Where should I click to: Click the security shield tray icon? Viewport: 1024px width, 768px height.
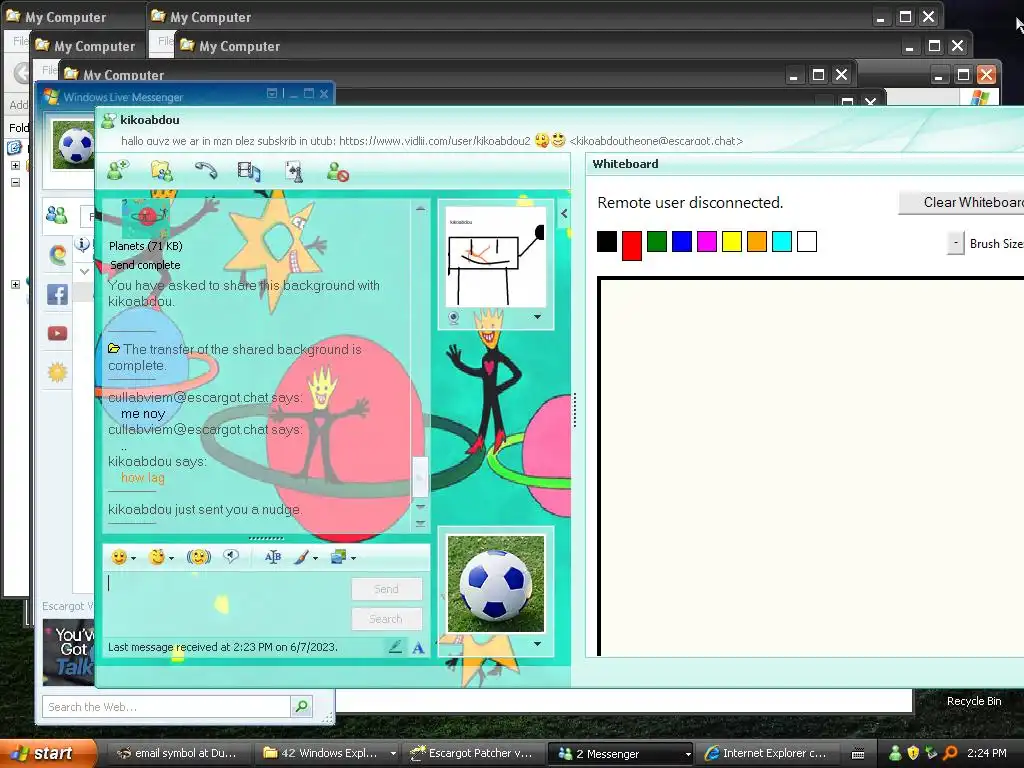coord(913,753)
